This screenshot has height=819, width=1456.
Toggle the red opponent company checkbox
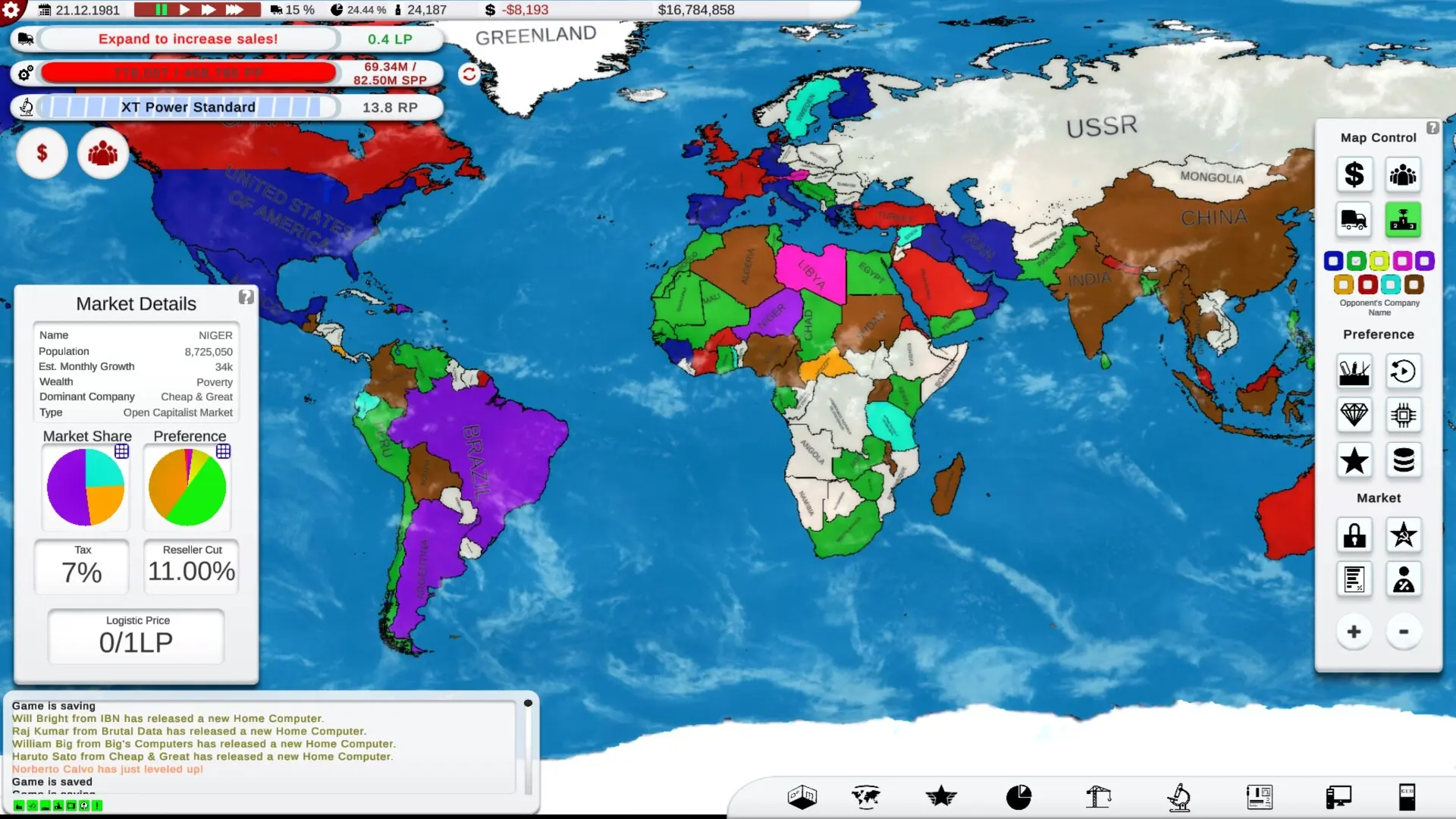(1367, 284)
